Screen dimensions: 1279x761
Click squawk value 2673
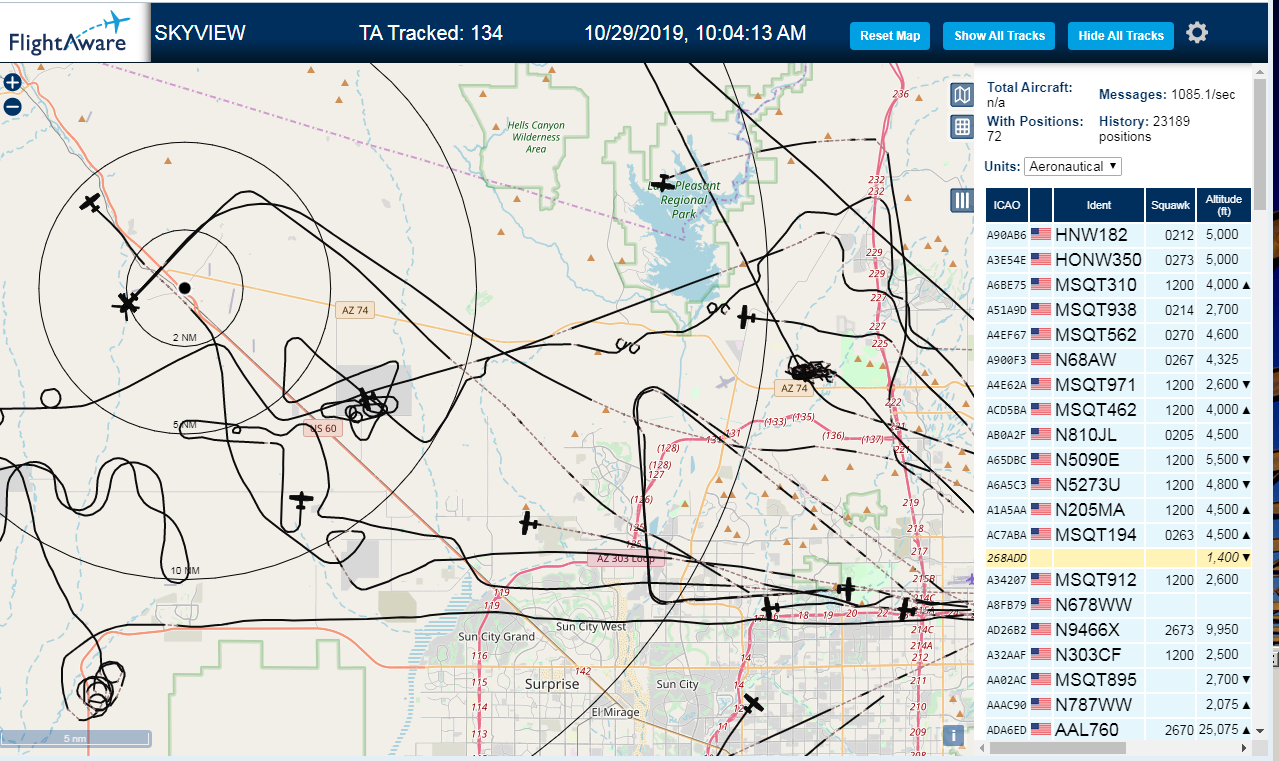click(x=1179, y=630)
